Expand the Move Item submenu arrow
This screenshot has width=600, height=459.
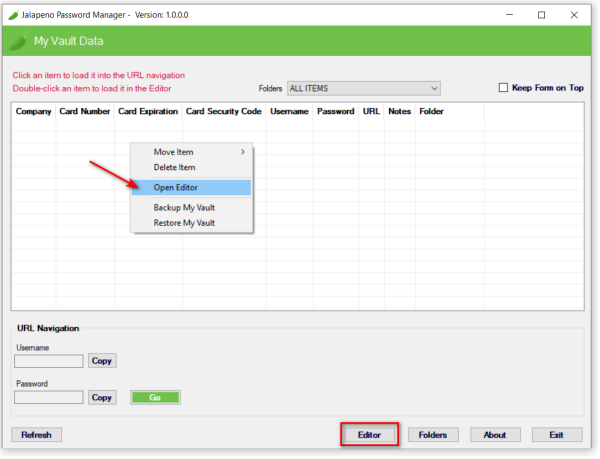243,152
